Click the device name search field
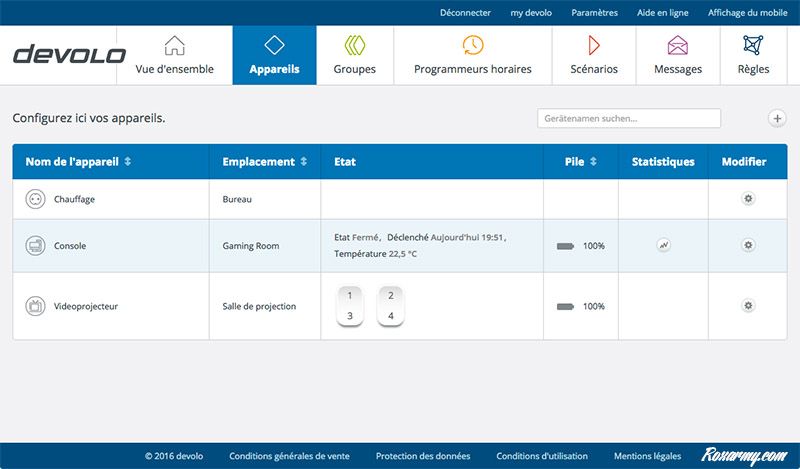800x469 pixels. [628, 118]
